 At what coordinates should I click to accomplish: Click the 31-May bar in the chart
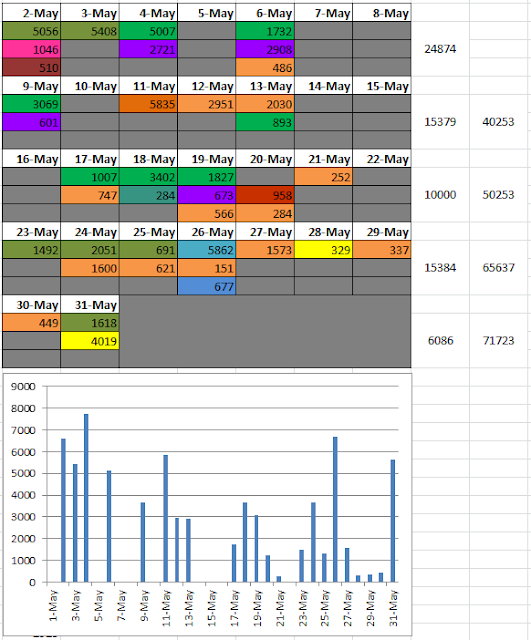[x=393, y=521]
